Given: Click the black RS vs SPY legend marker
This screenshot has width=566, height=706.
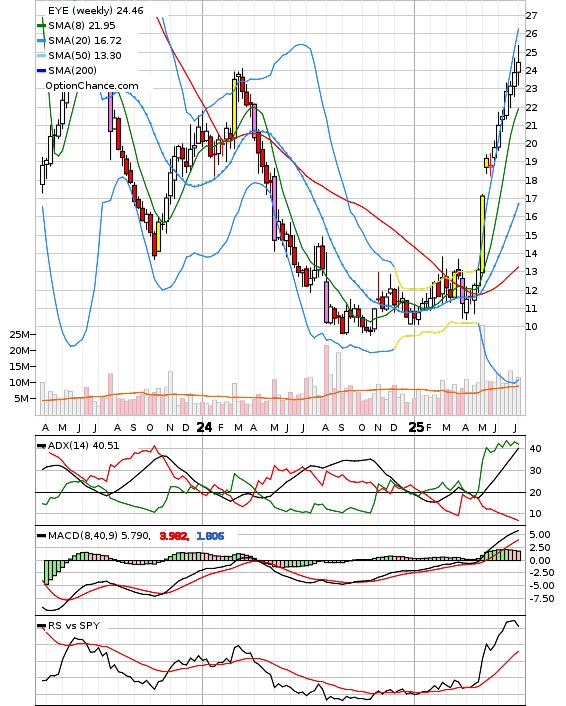Looking at the screenshot, I should click(41, 626).
